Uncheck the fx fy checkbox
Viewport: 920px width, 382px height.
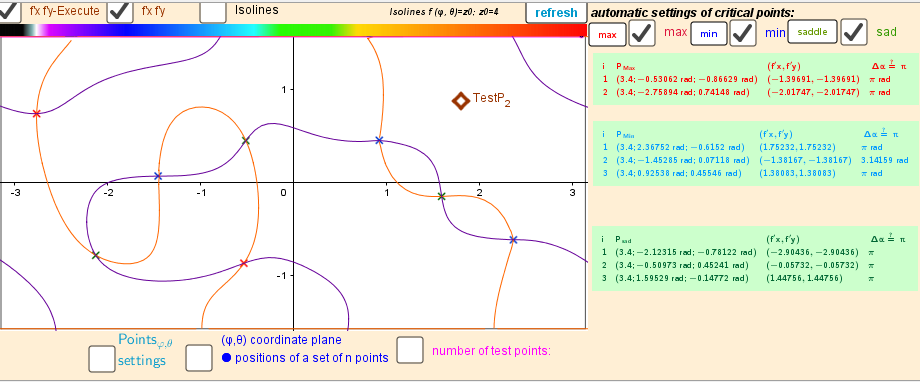[x=120, y=11]
